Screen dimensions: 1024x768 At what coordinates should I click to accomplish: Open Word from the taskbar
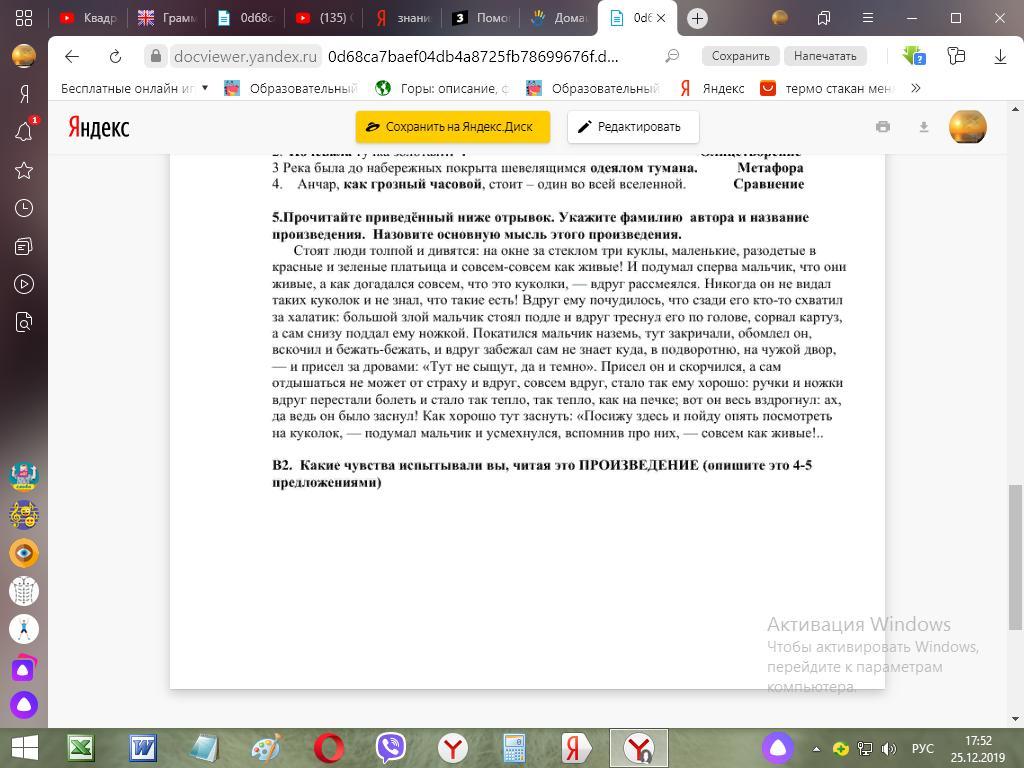point(142,748)
